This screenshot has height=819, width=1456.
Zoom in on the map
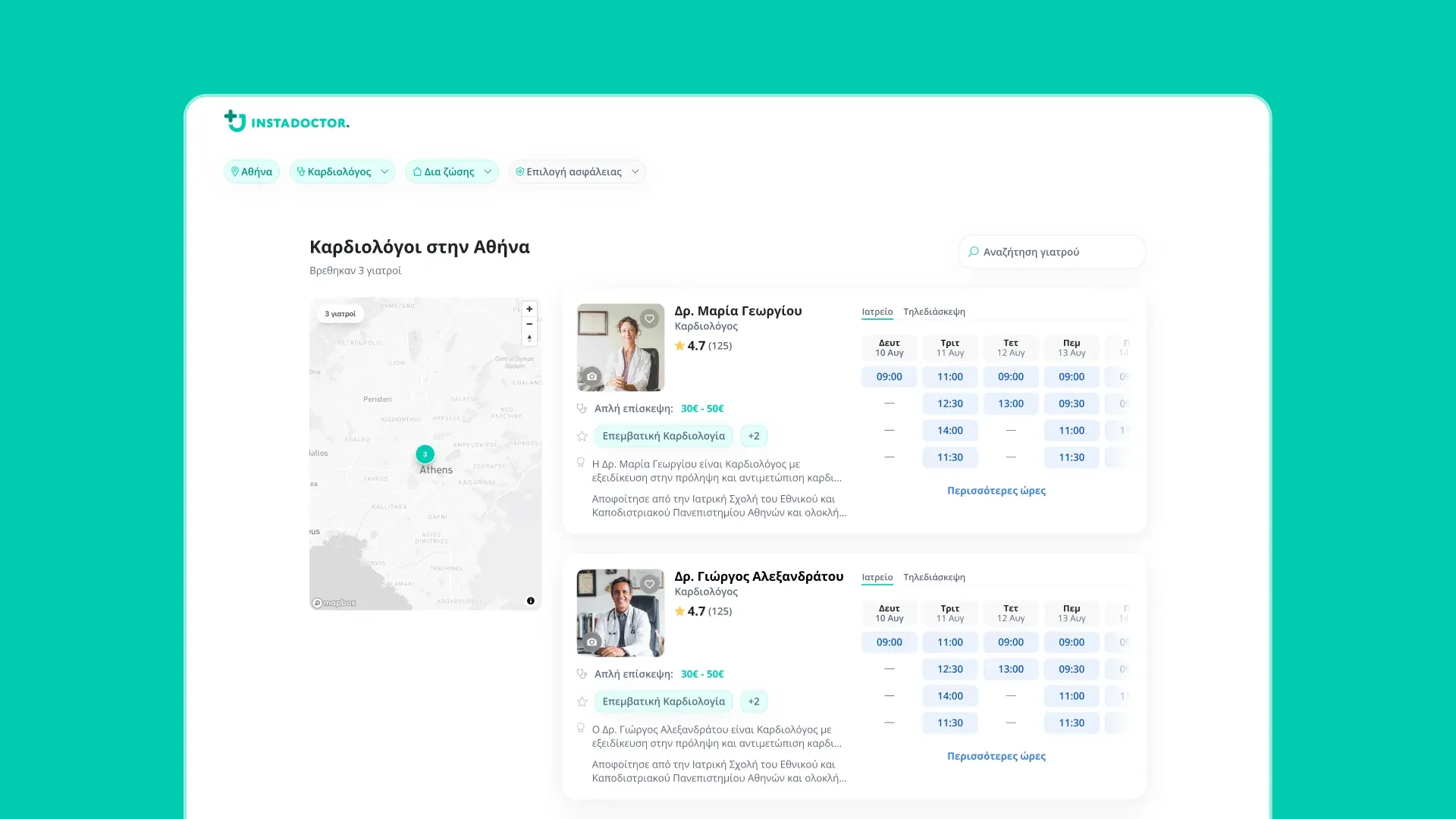coord(529,309)
